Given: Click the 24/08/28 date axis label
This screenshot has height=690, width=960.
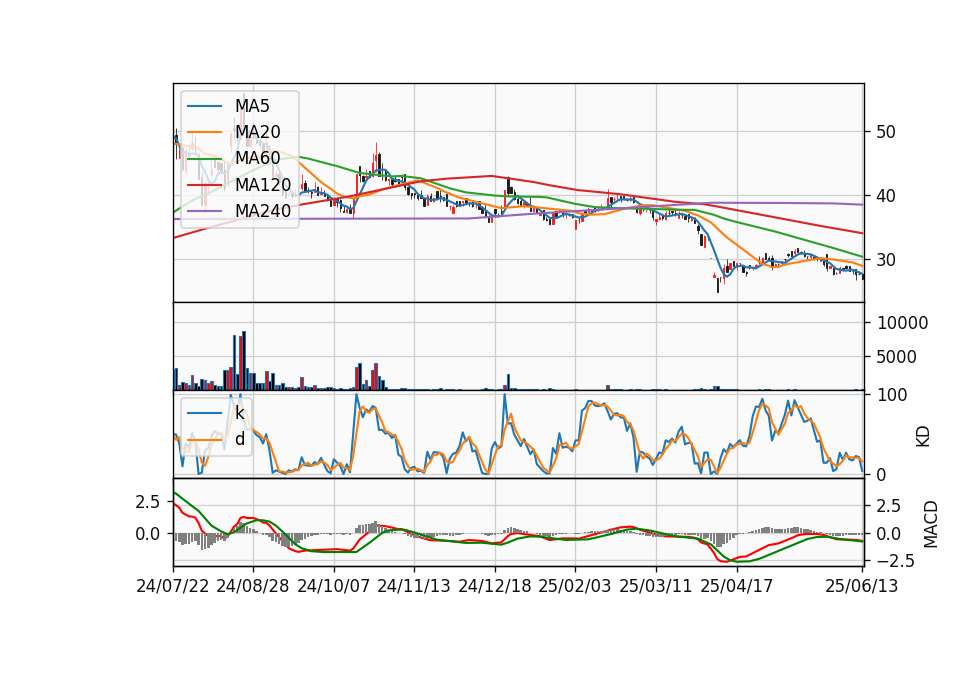Looking at the screenshot, I should point(253,586).
